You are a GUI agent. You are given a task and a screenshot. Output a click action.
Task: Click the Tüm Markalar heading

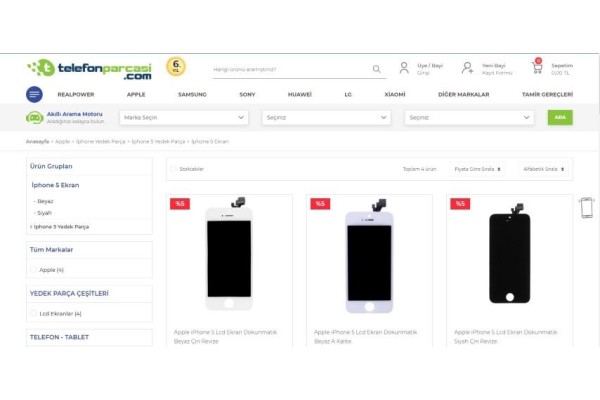pyautogui.click(x=51, y=250)
